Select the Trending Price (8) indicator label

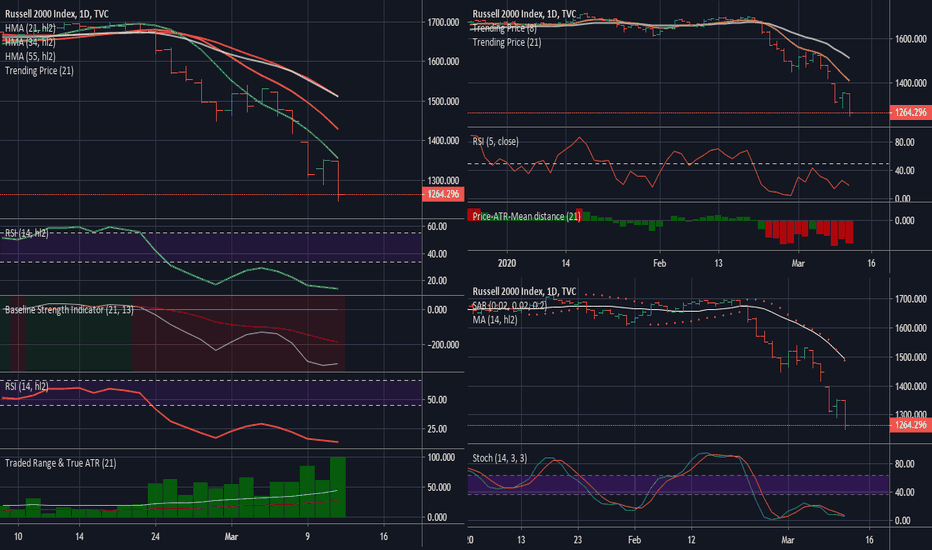pyautogui.click(x=505, y=28)
